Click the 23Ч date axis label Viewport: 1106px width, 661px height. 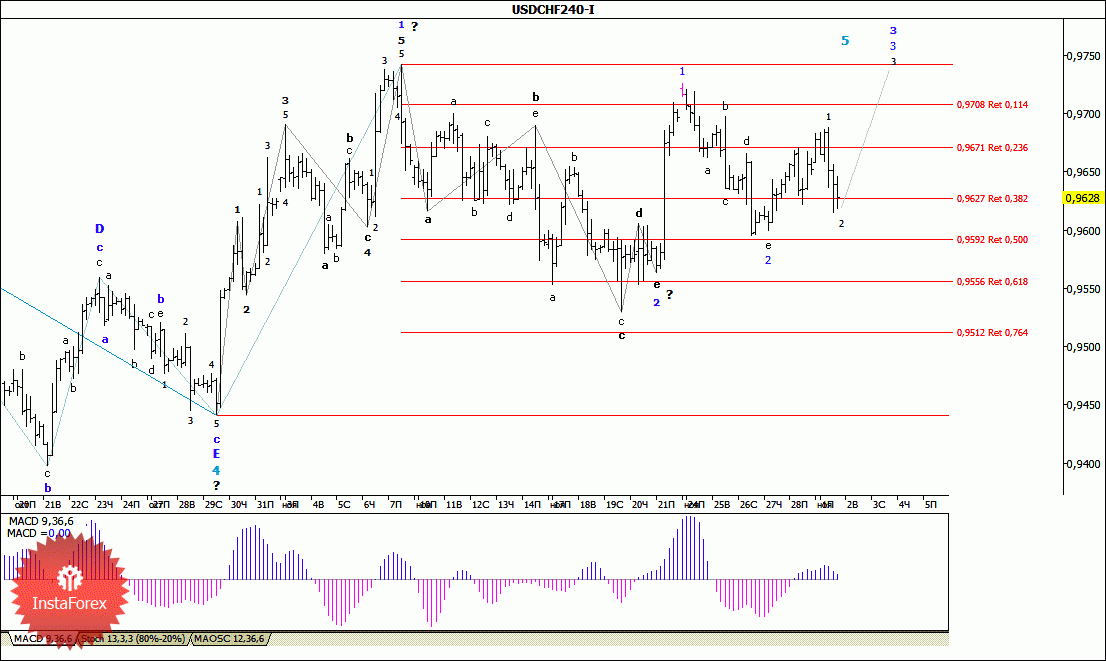105,504
